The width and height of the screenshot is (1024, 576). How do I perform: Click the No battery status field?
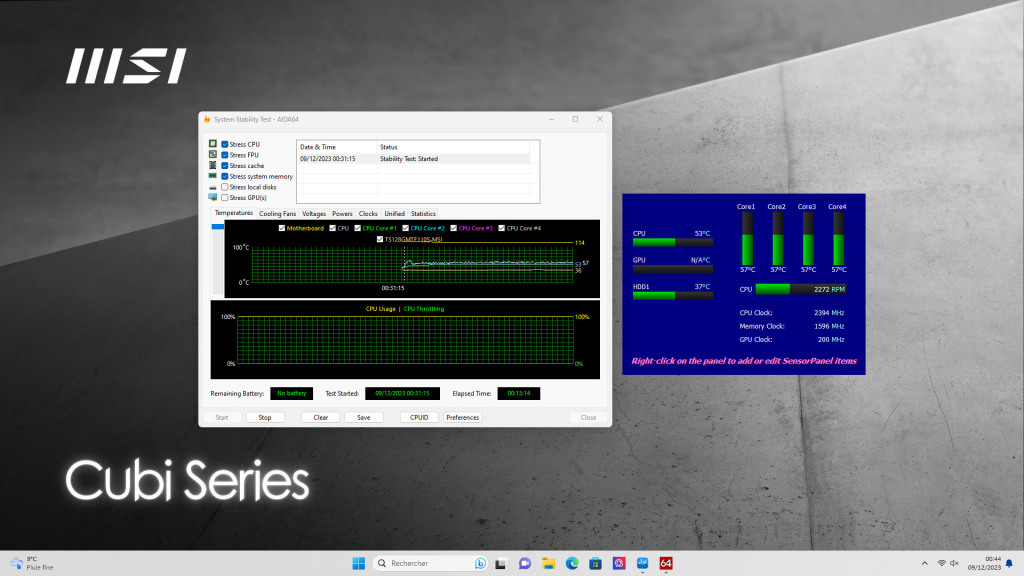click(x=291, y=393)
